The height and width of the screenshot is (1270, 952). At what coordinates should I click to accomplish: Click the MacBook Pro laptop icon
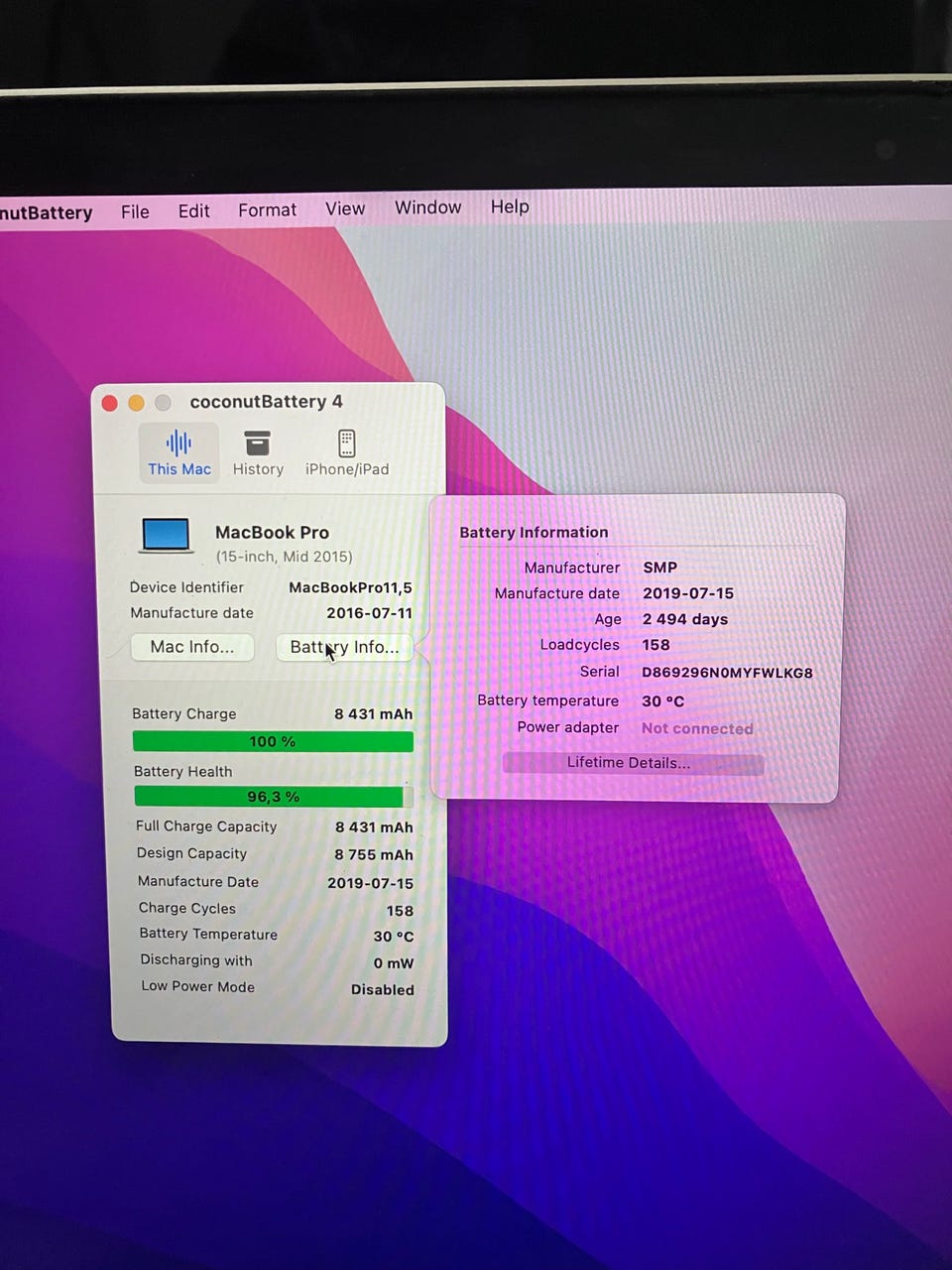(166, 536)
